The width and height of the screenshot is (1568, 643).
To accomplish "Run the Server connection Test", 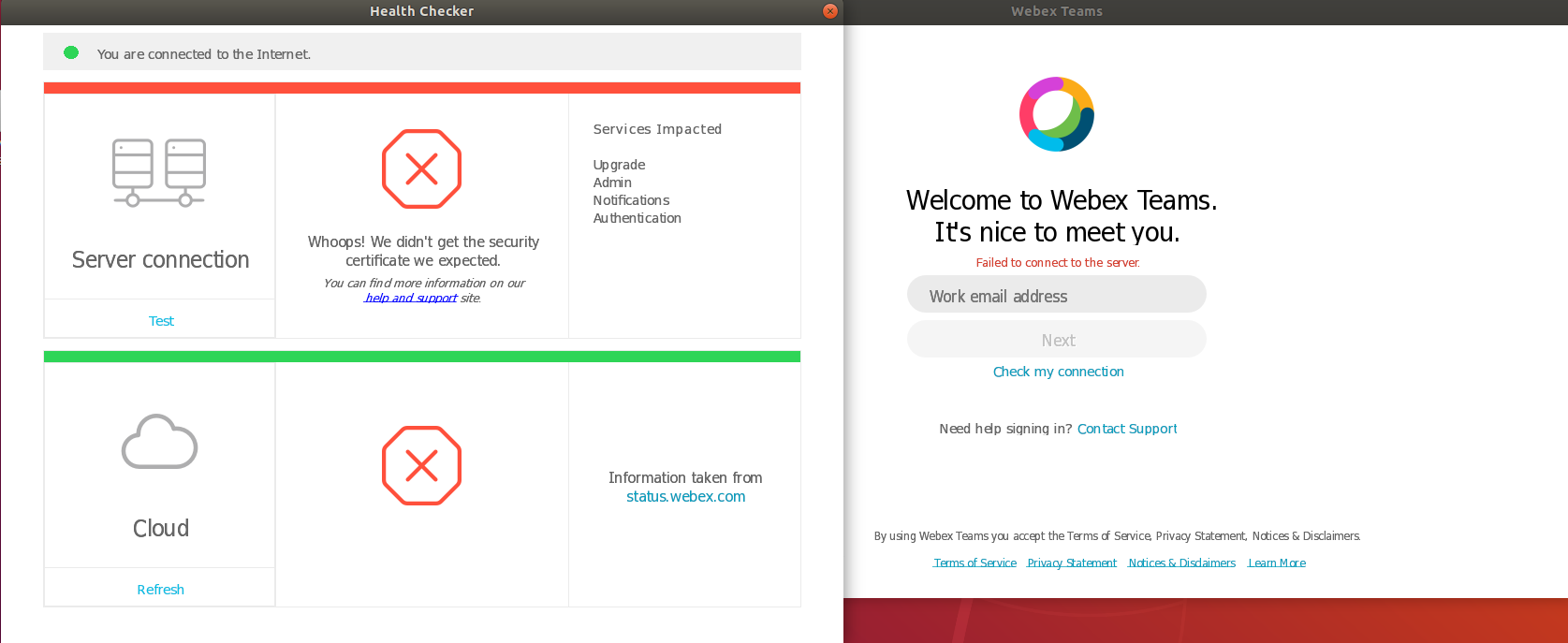I will pos(161,321).
